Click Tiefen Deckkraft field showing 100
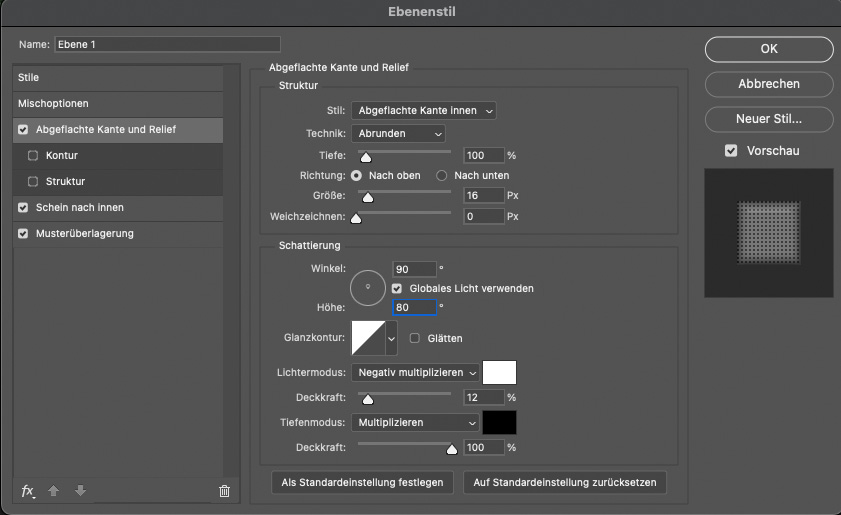This screenshot has height=515, width=841. pos(484,447)
